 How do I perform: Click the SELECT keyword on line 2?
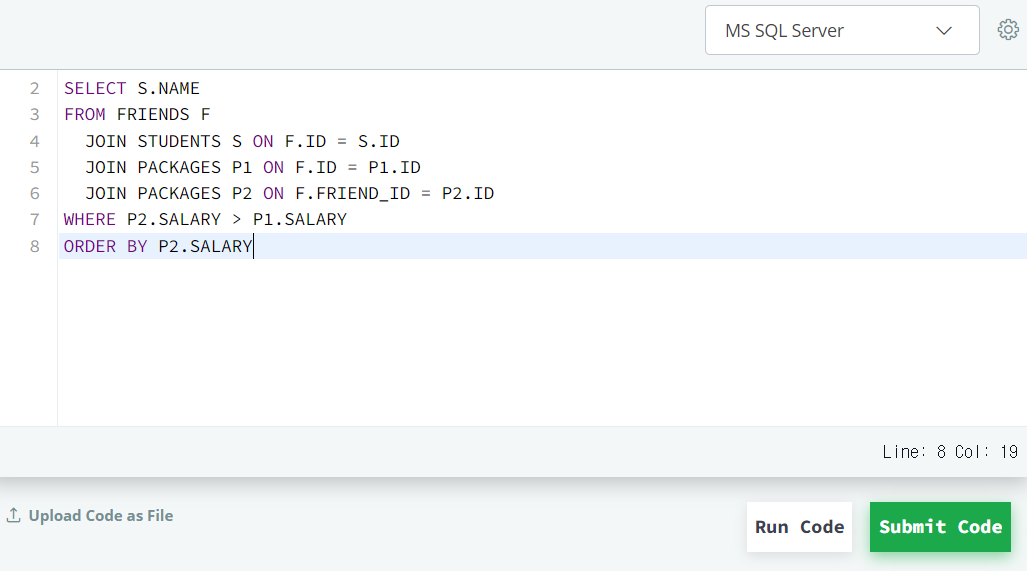(x=95, y=88)
